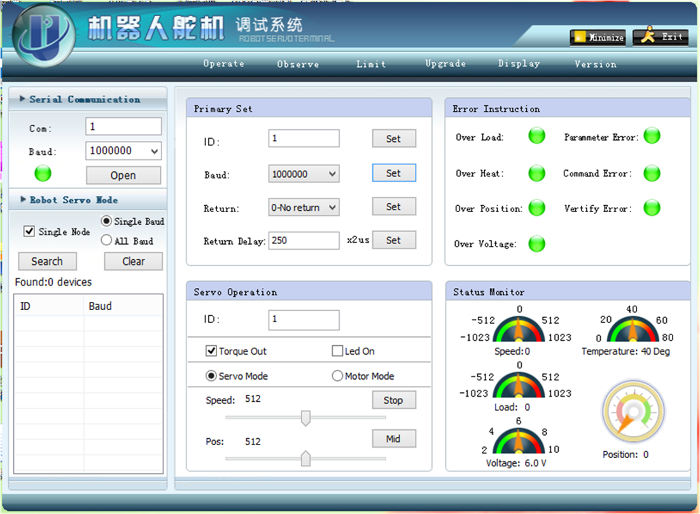Click the Speed slider handle
Screen dimensions: 700x514
(x=306, y=418)
